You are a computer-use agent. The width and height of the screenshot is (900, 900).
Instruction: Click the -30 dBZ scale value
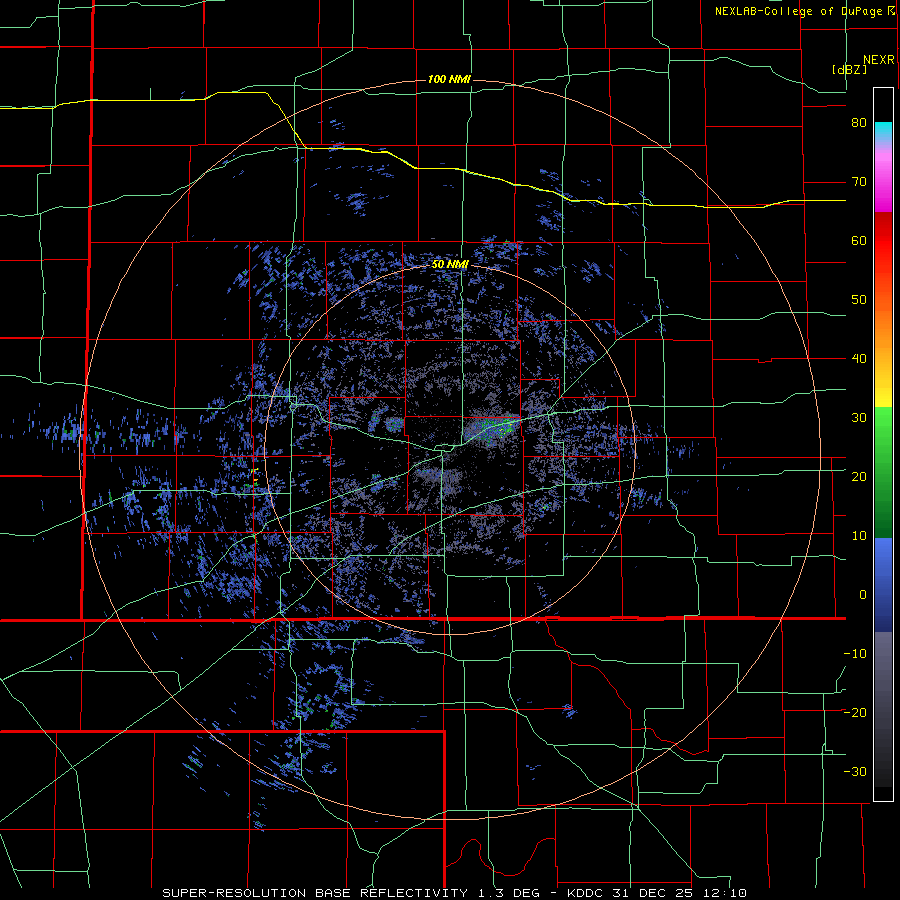click(x=855, y=771)
